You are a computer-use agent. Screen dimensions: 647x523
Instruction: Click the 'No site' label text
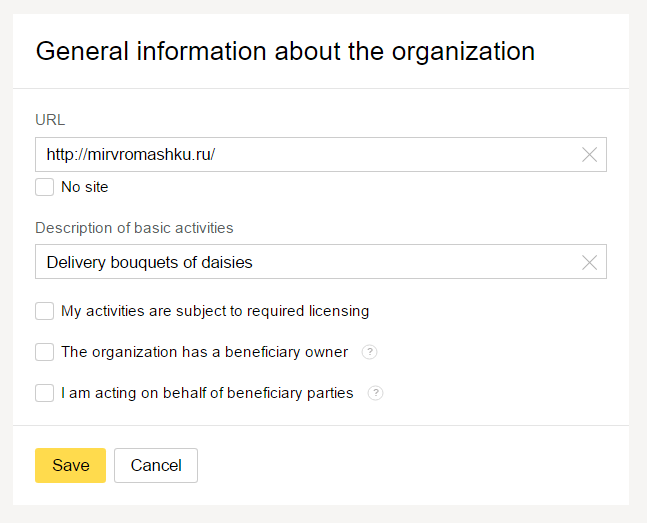pos(85,187)
